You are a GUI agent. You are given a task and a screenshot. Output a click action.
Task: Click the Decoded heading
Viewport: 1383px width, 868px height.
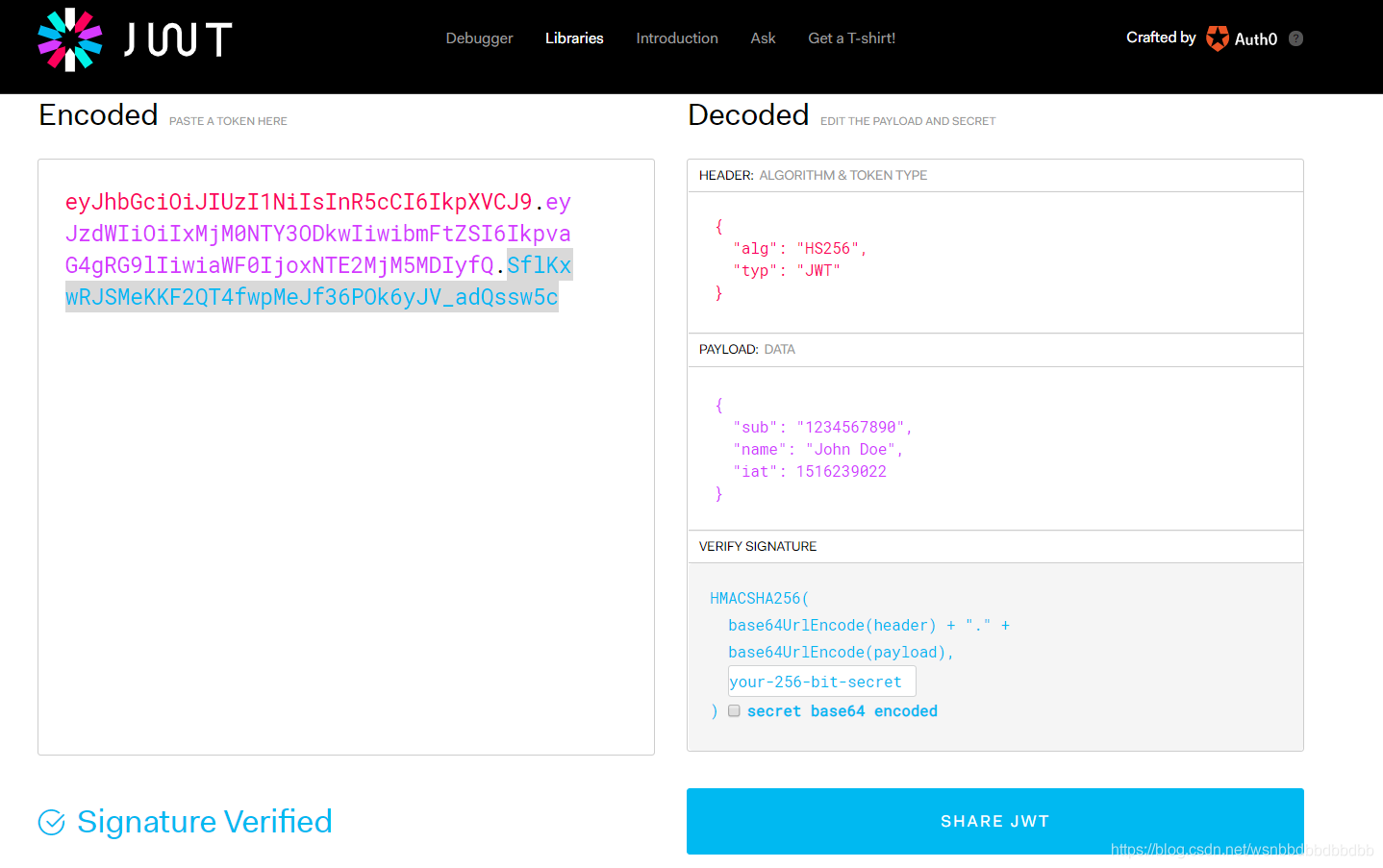[748, 114]
